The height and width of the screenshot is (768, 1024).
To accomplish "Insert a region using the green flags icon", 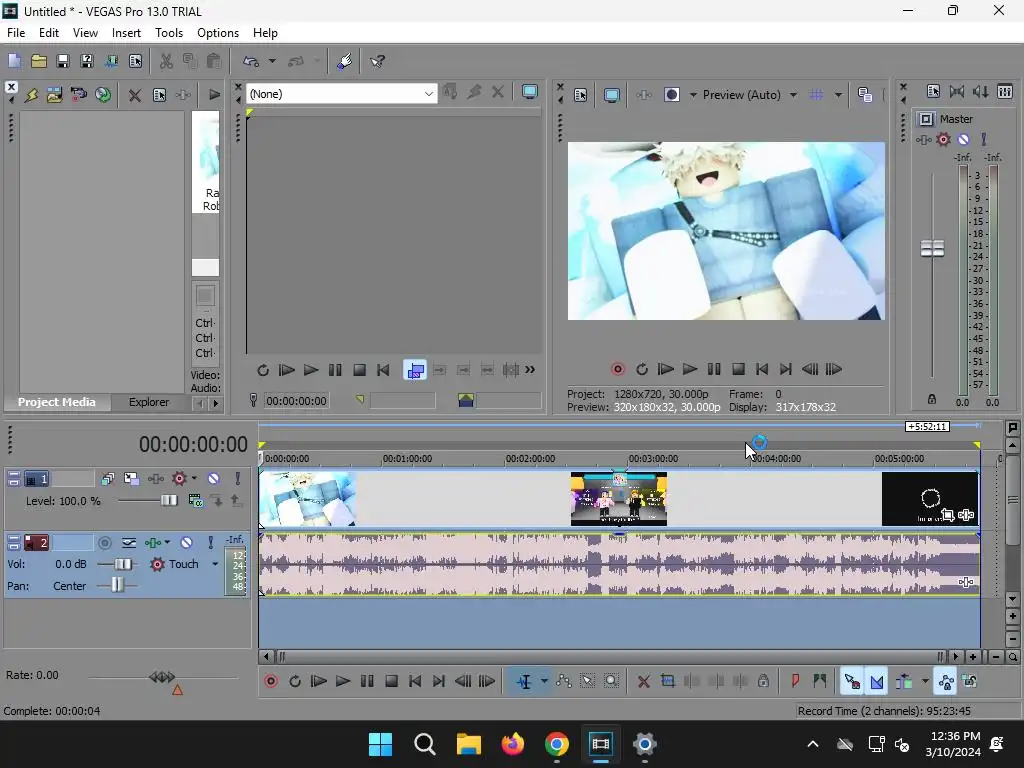I will 820,682.
